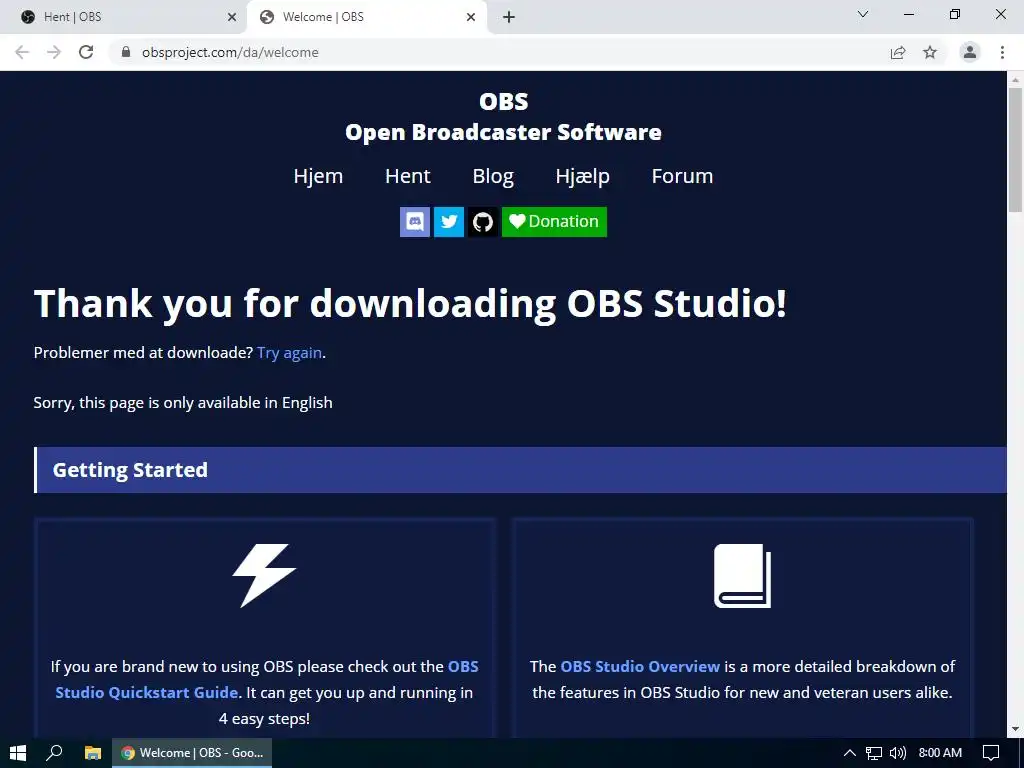This screenshot has width=1024, height=768.
Task: Open Windows taskbar search
Action: click(54, 753)
